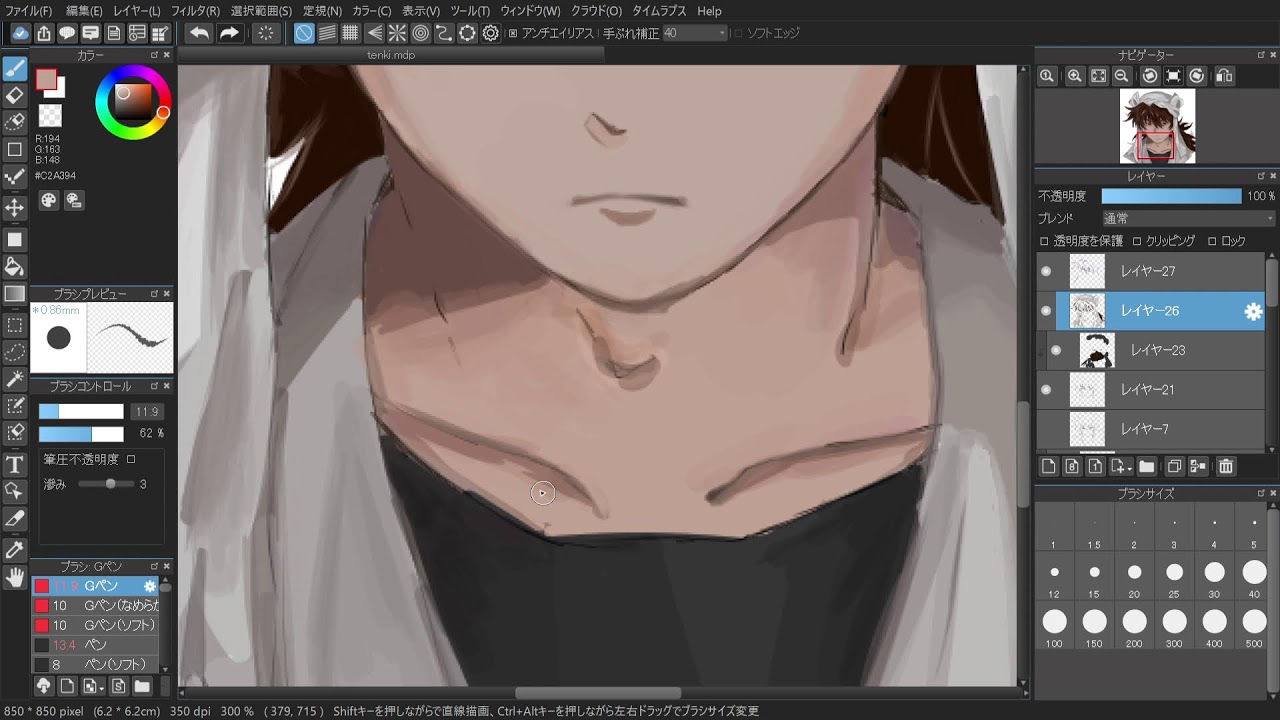Select Pen (Soft) brush

click(x=96, y=665)
